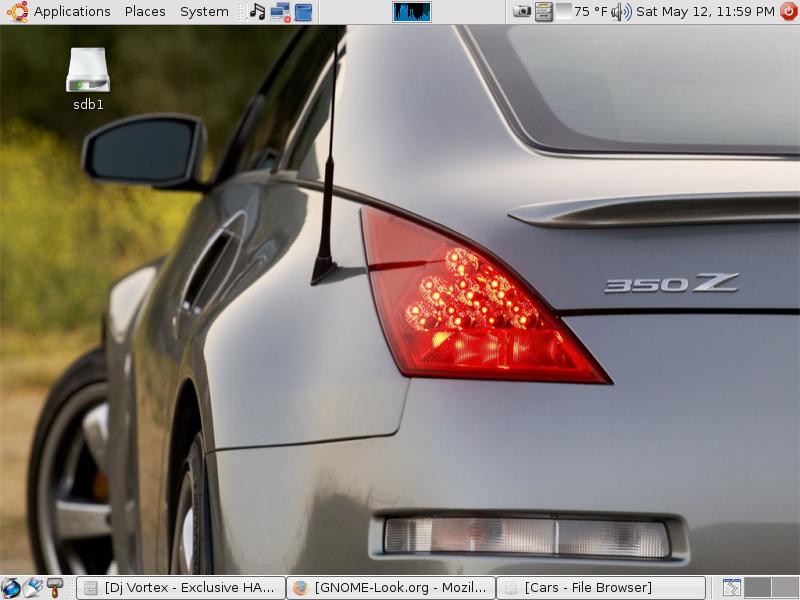Switch to the second workspace
Viewport: 800px width, 600px height.
click(x=785, y=588)
